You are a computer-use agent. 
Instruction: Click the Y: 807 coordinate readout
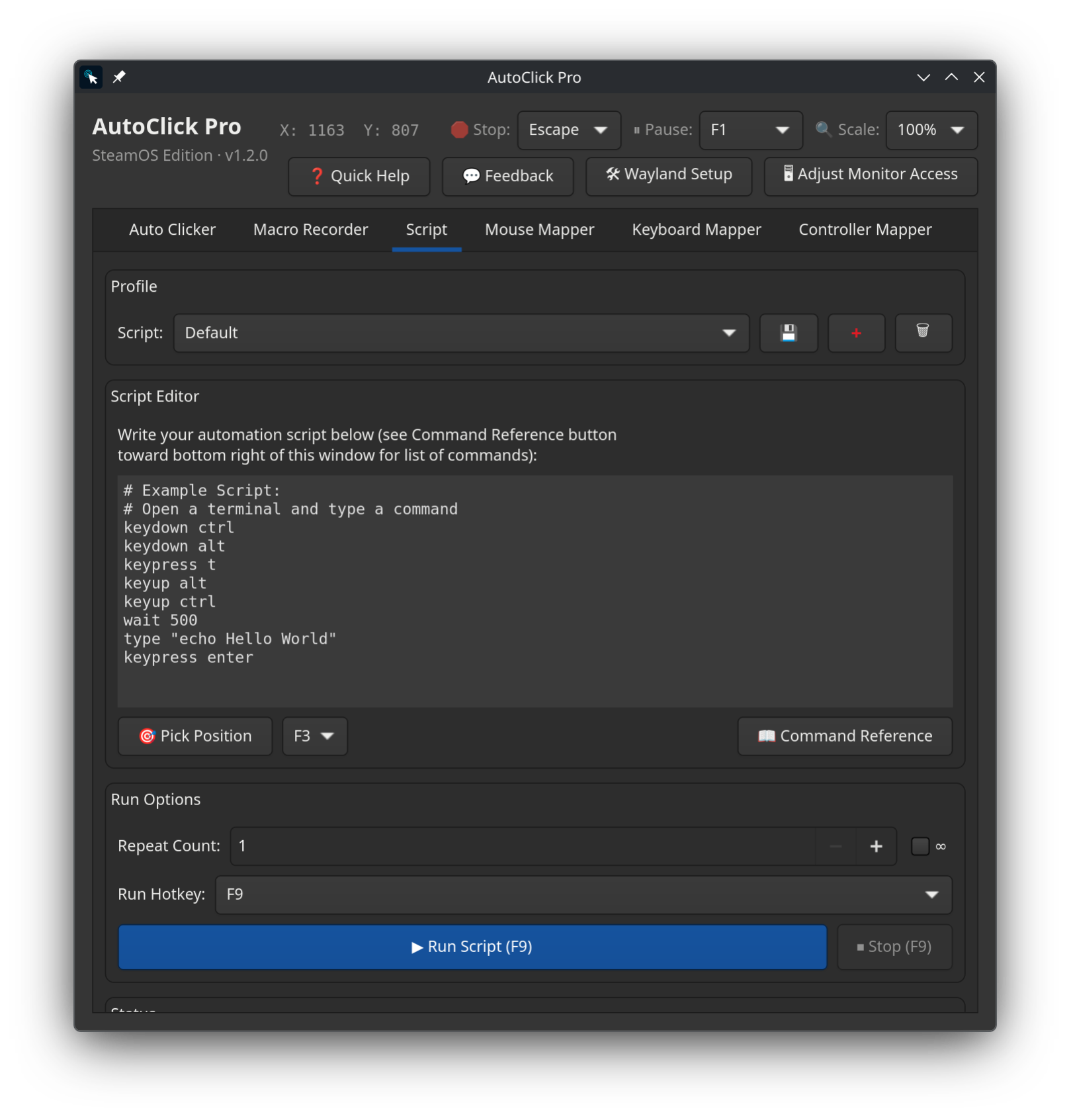(391, 130)
